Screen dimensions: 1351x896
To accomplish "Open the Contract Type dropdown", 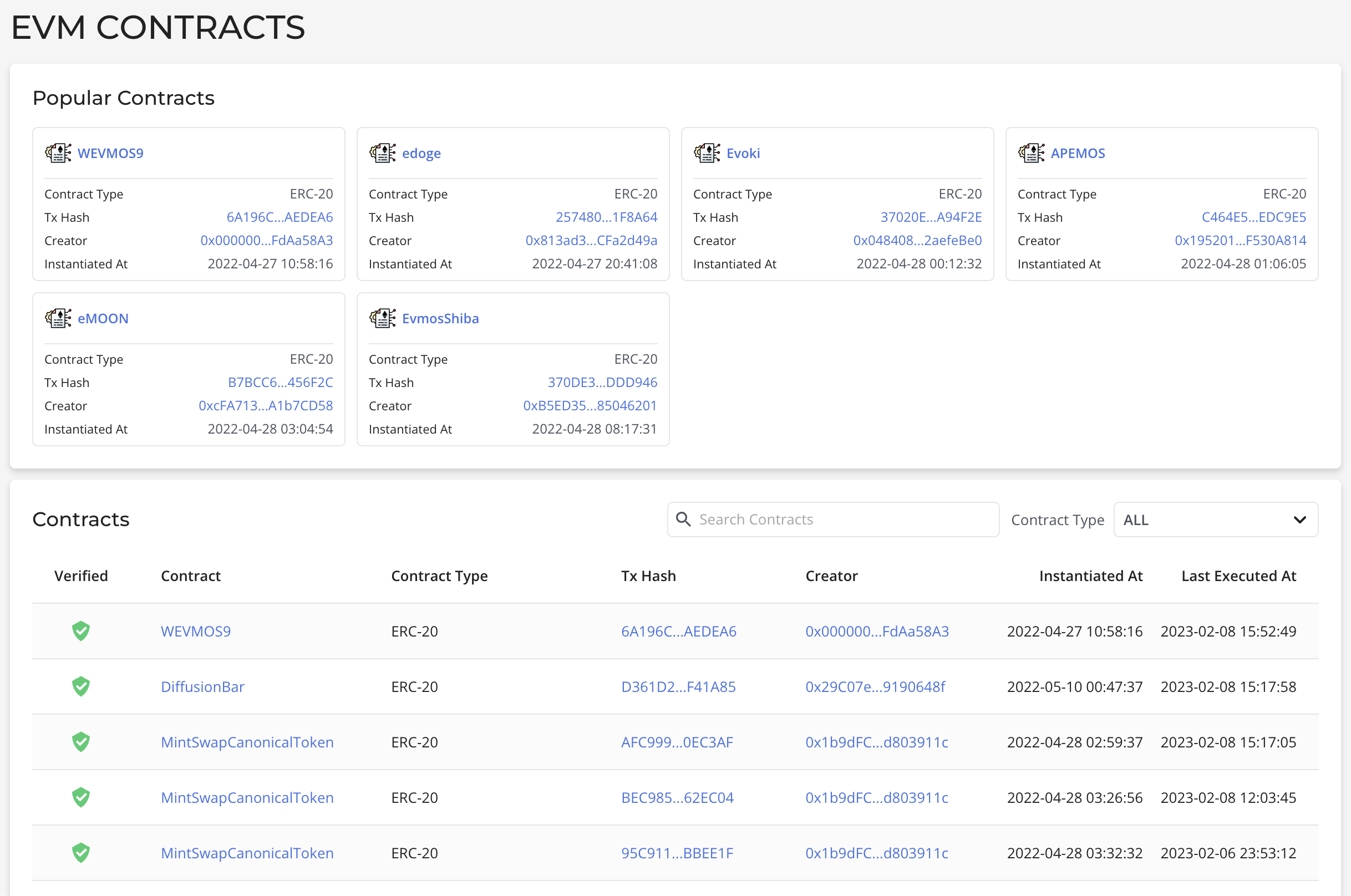I will tap(1215, 520).
